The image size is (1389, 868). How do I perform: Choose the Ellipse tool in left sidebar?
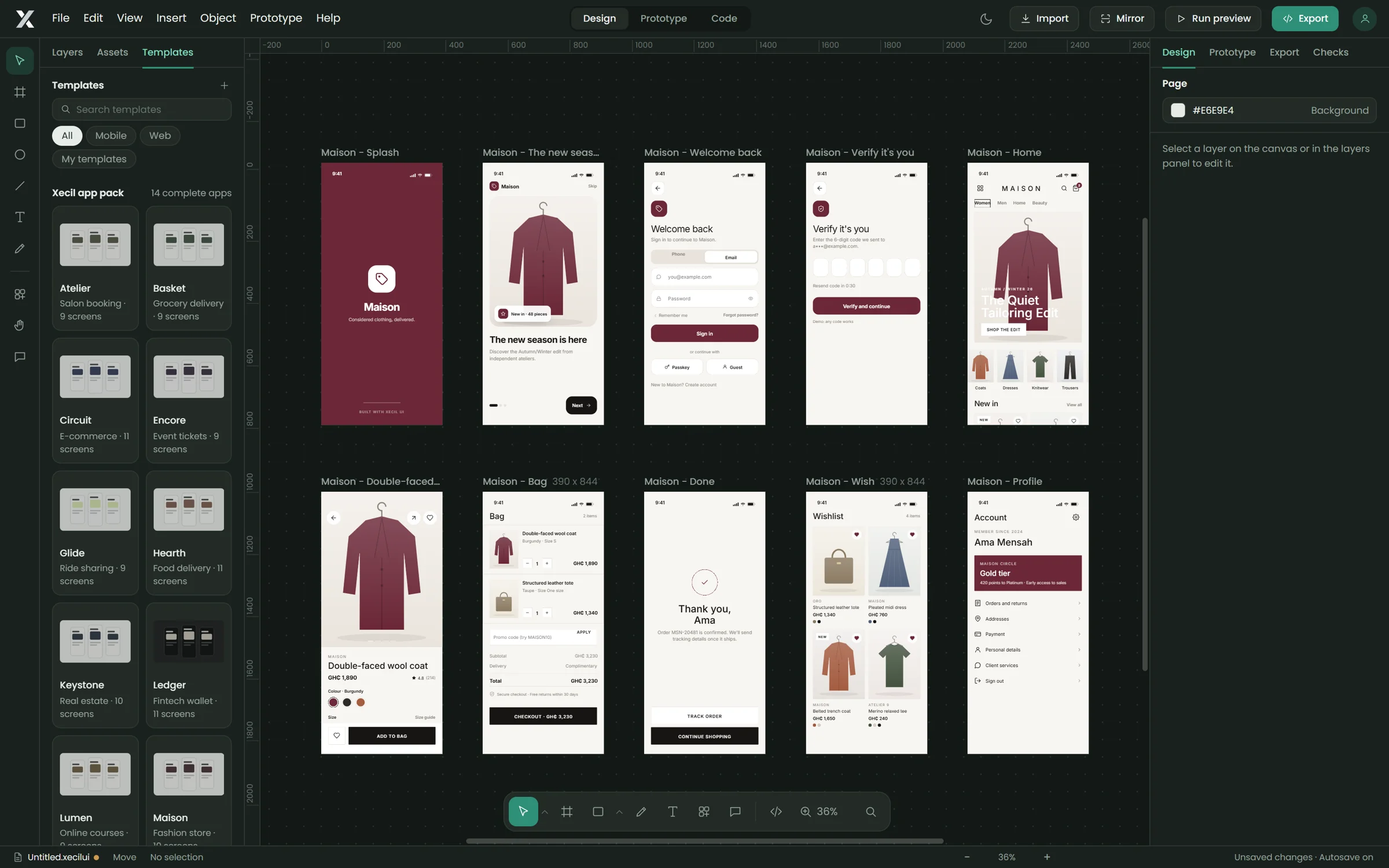pos(20,155)
